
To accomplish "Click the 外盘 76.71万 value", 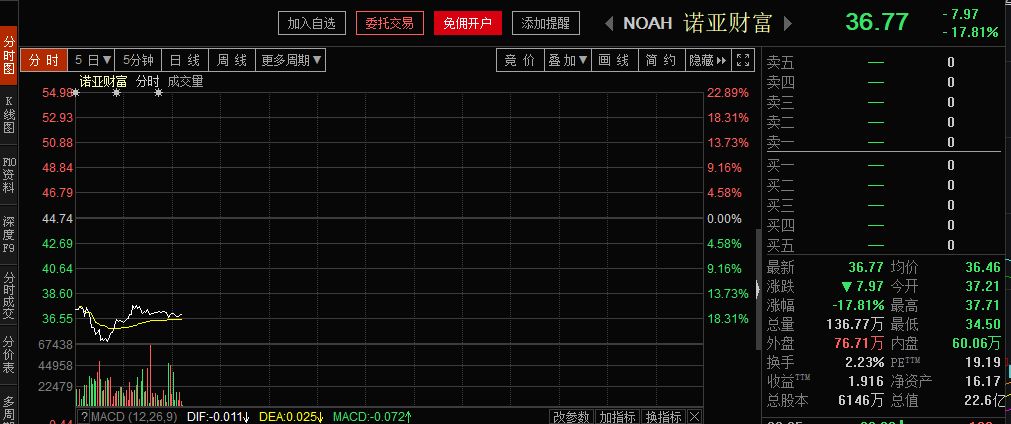I will pos(860,343).
